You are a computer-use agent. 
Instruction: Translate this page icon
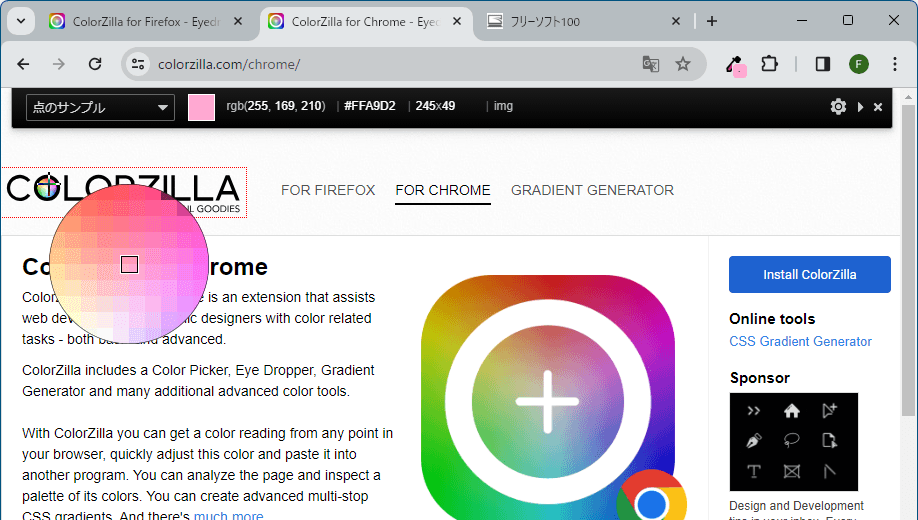coord(650,64)
